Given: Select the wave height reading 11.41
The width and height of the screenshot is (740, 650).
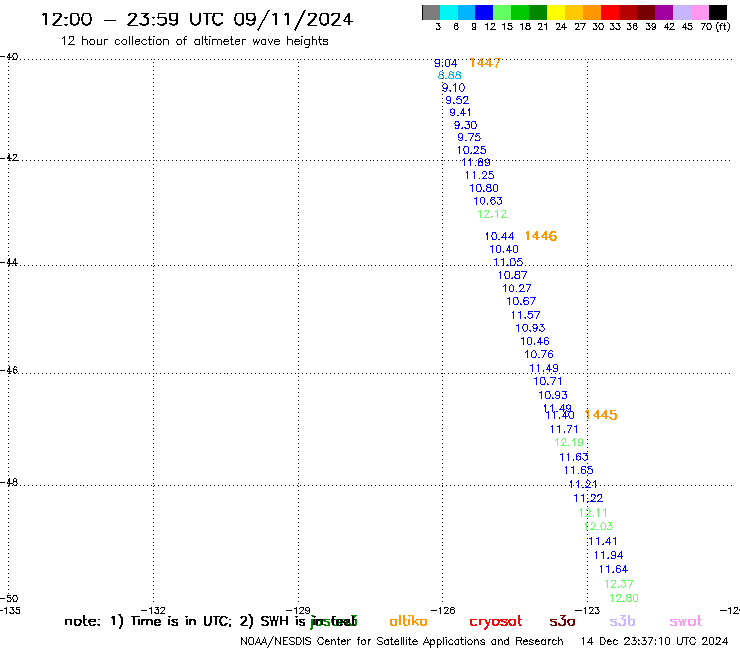Looking at the screenshot, I should (603, 541).
